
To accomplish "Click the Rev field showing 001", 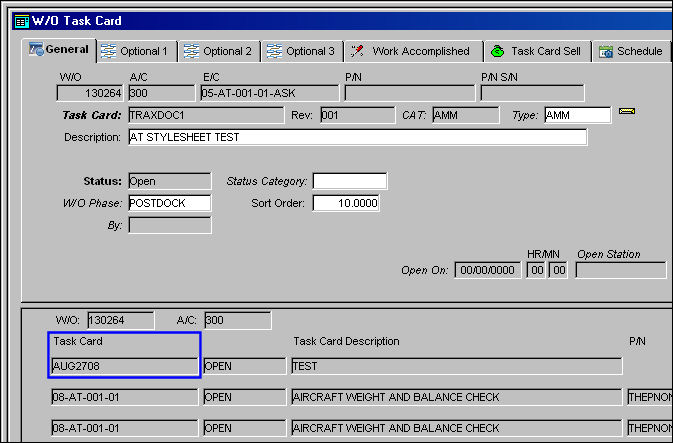I will click(x=358, y=115).
